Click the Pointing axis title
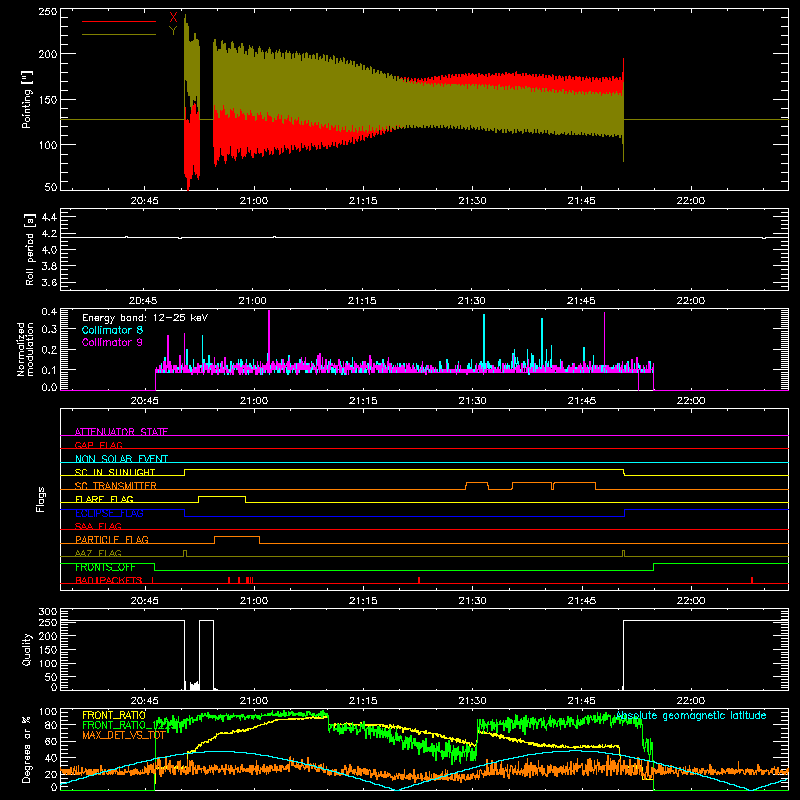 click(x=26, y=99)
